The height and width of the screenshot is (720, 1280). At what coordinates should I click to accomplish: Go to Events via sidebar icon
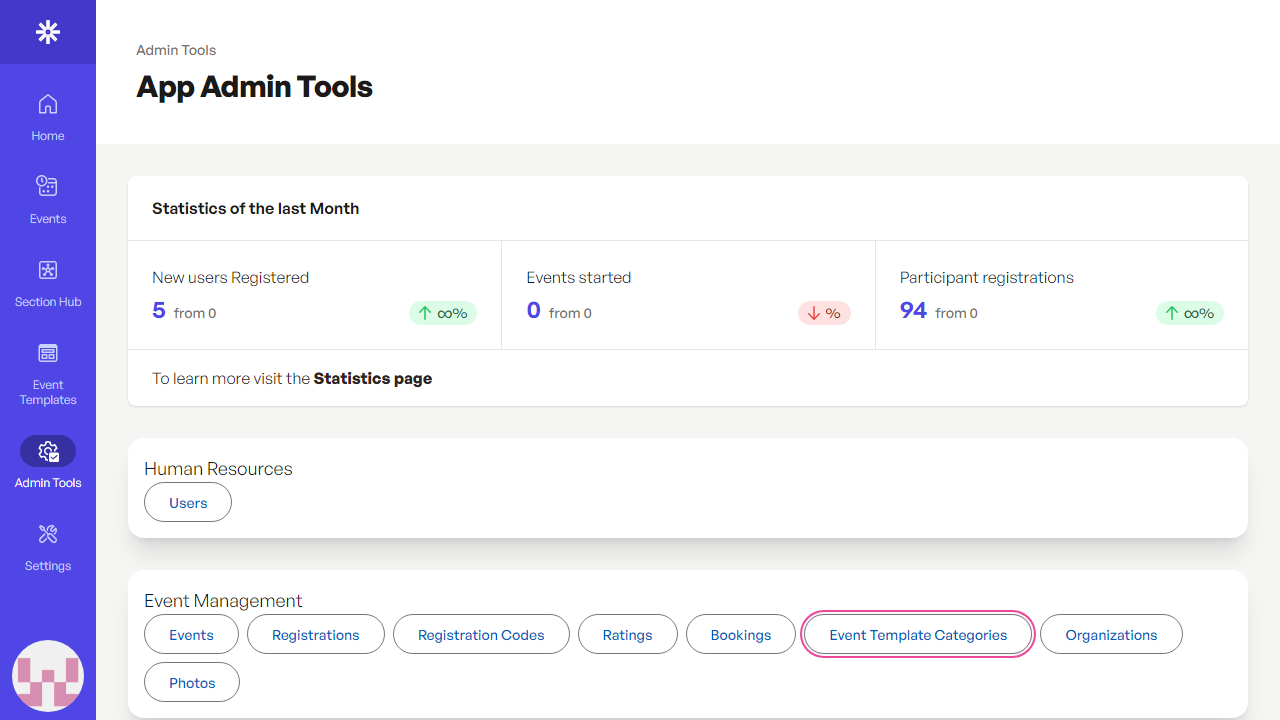[48, 186]
